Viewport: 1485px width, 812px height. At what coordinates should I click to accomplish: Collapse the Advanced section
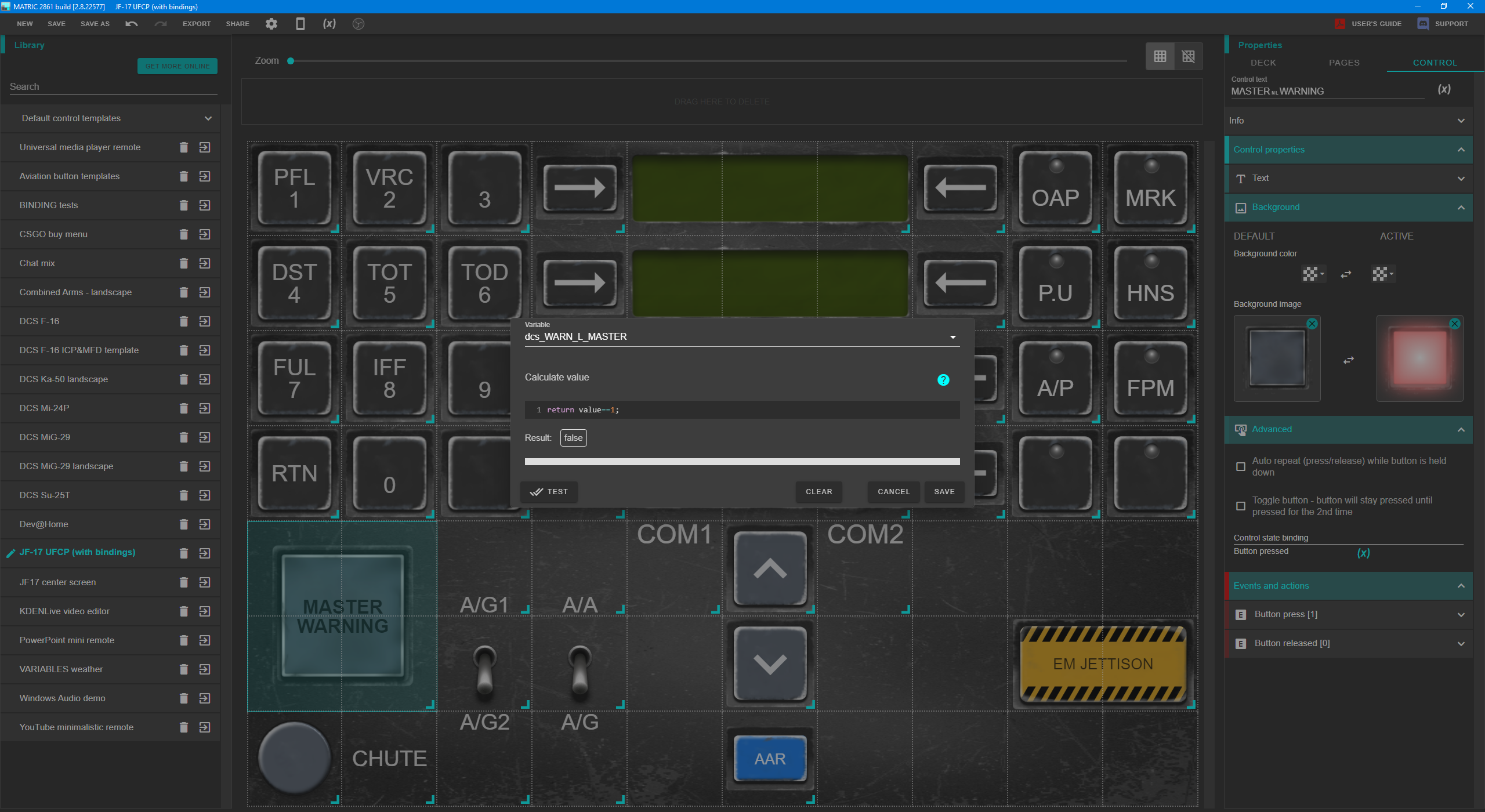(1349, 430)
